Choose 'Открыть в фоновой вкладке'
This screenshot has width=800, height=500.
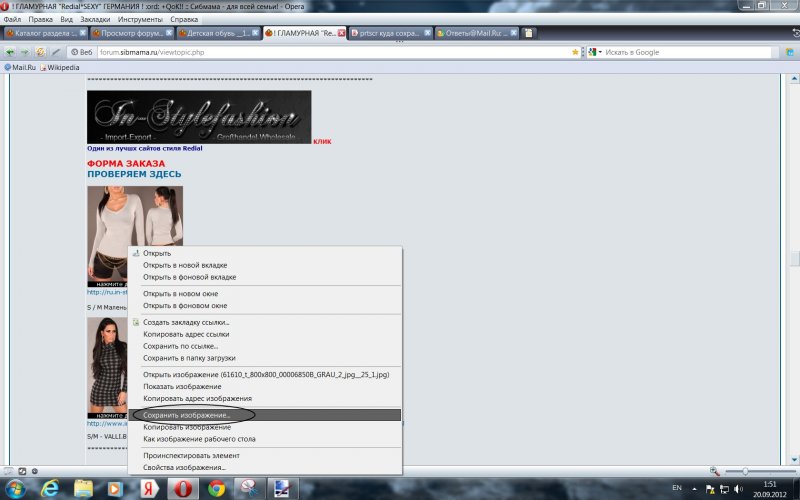click(265, 277)
